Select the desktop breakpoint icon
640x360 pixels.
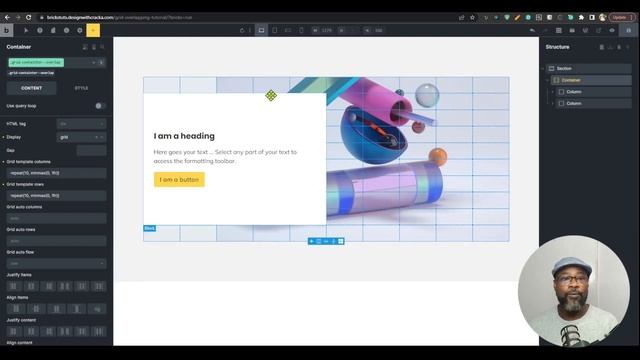pos(261,30)
